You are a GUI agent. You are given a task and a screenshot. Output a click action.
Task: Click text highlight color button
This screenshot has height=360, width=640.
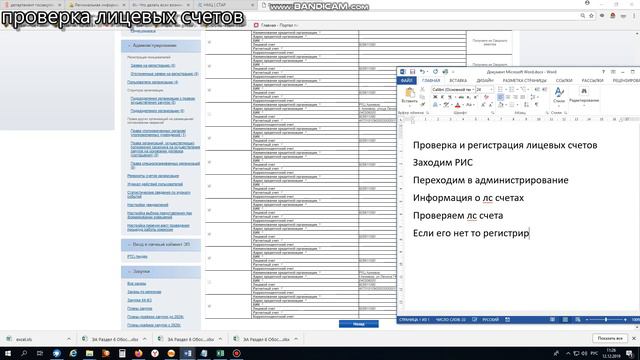point(446,104)
